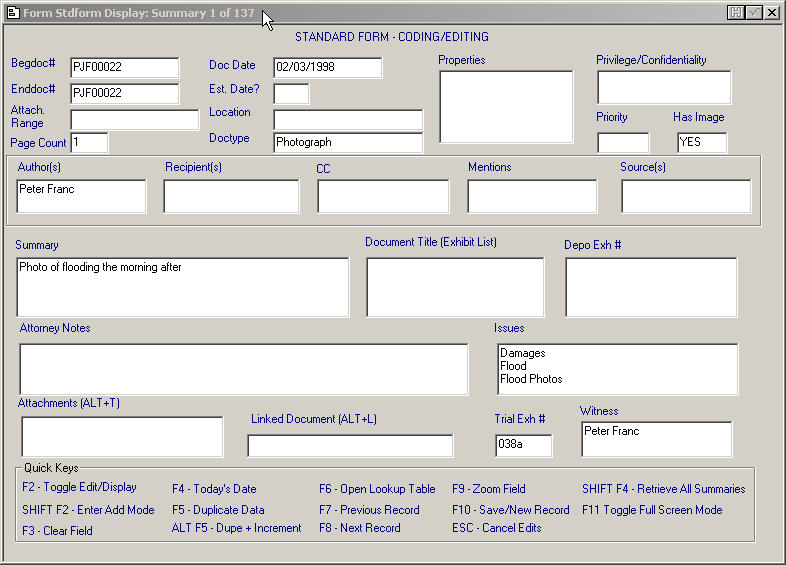
Task: Click ESC - Cancel Edits quick key
Action: pos(497,528)
